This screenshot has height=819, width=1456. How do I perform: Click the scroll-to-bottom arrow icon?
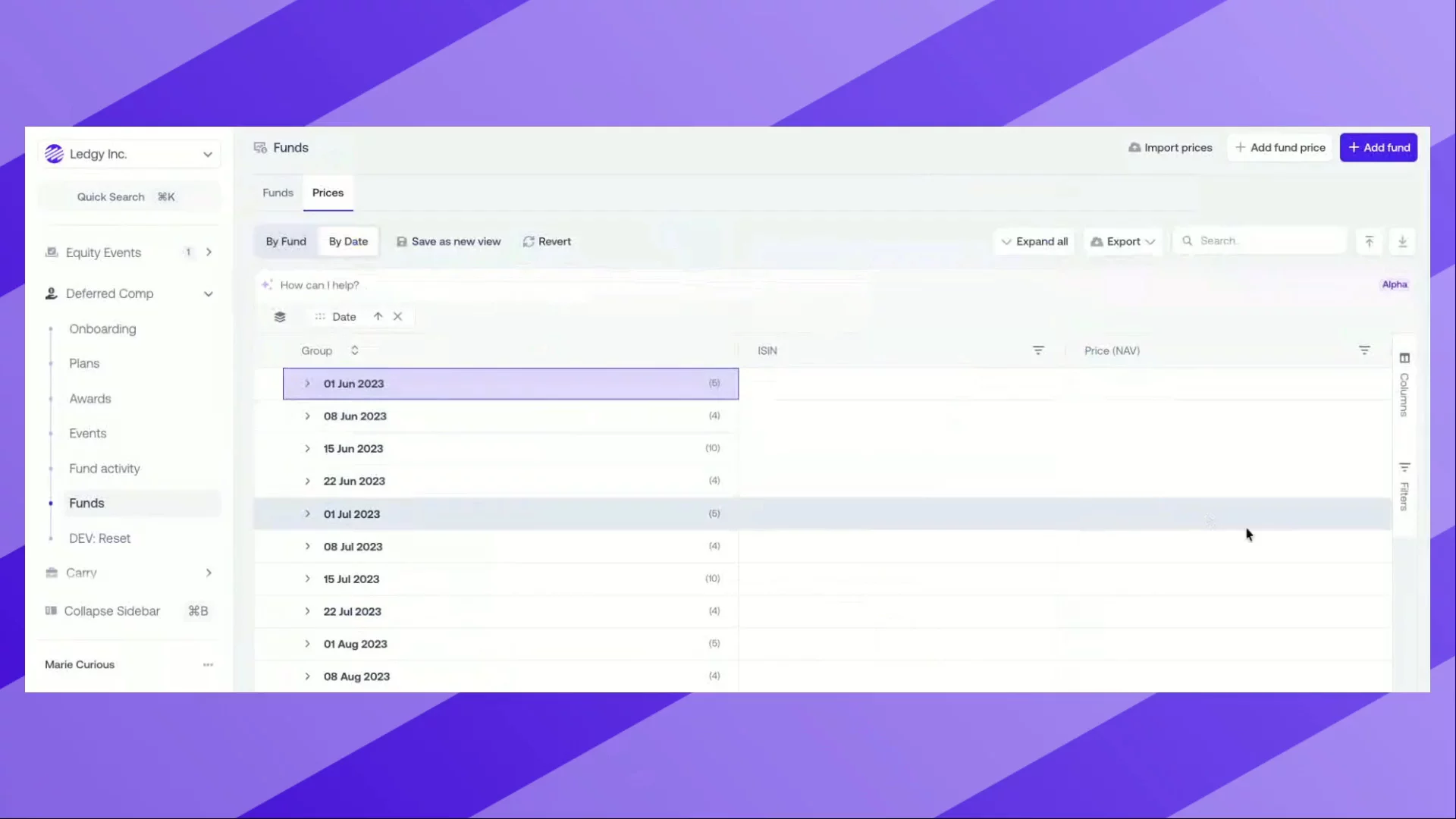pyautogui.click(x=1402, y=241)
